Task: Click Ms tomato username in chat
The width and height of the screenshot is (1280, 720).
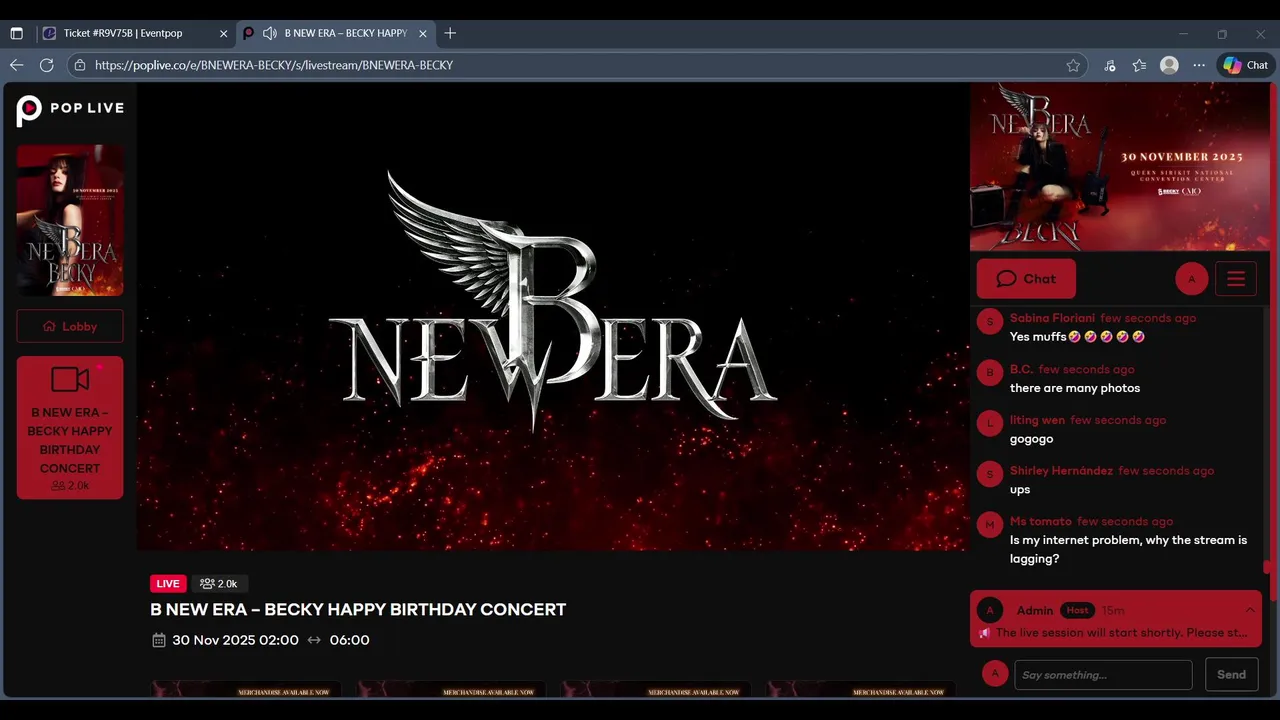Action: 1041,521
